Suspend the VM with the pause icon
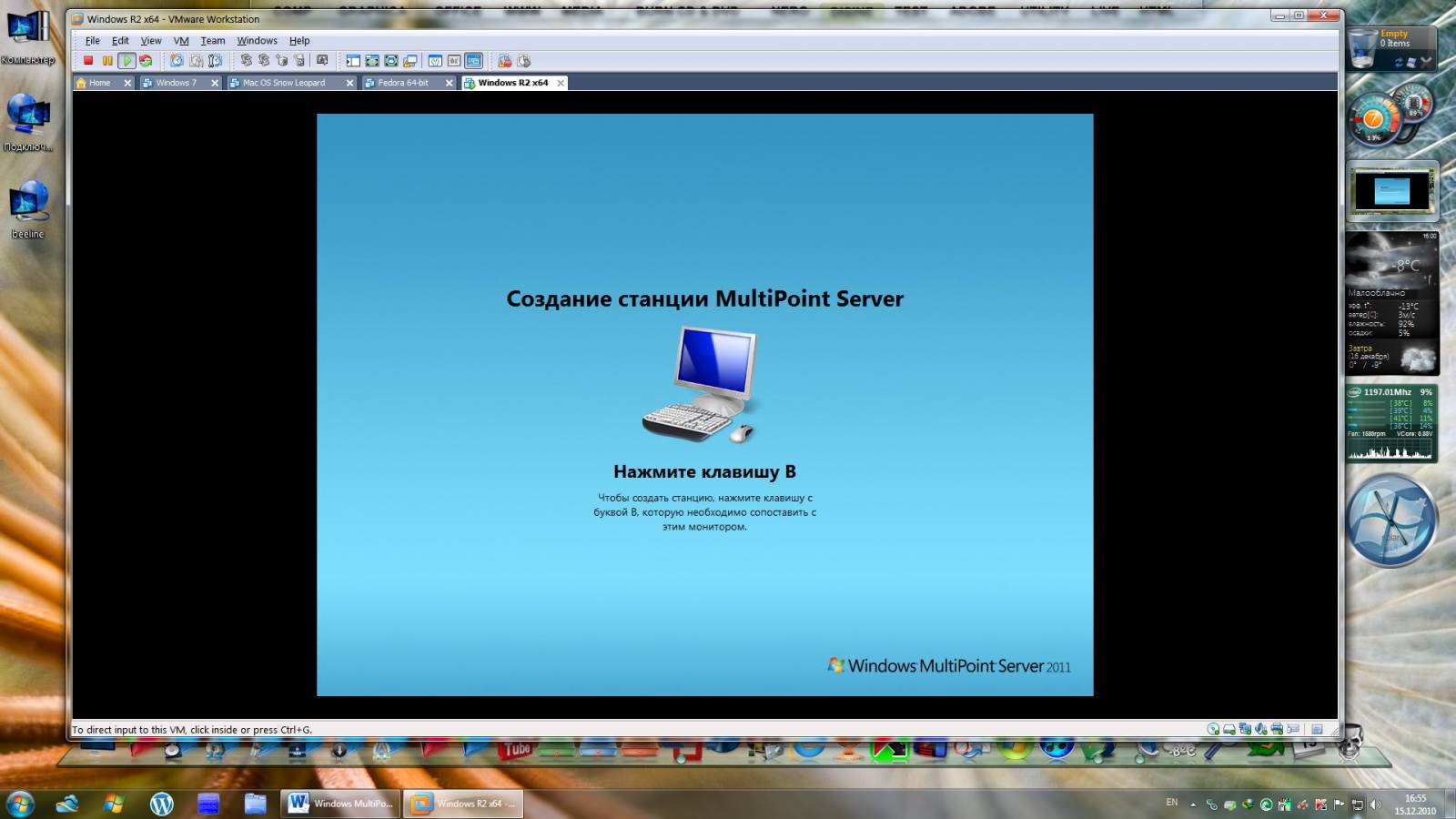This screenshot has height=819, width=1456. 107,61
